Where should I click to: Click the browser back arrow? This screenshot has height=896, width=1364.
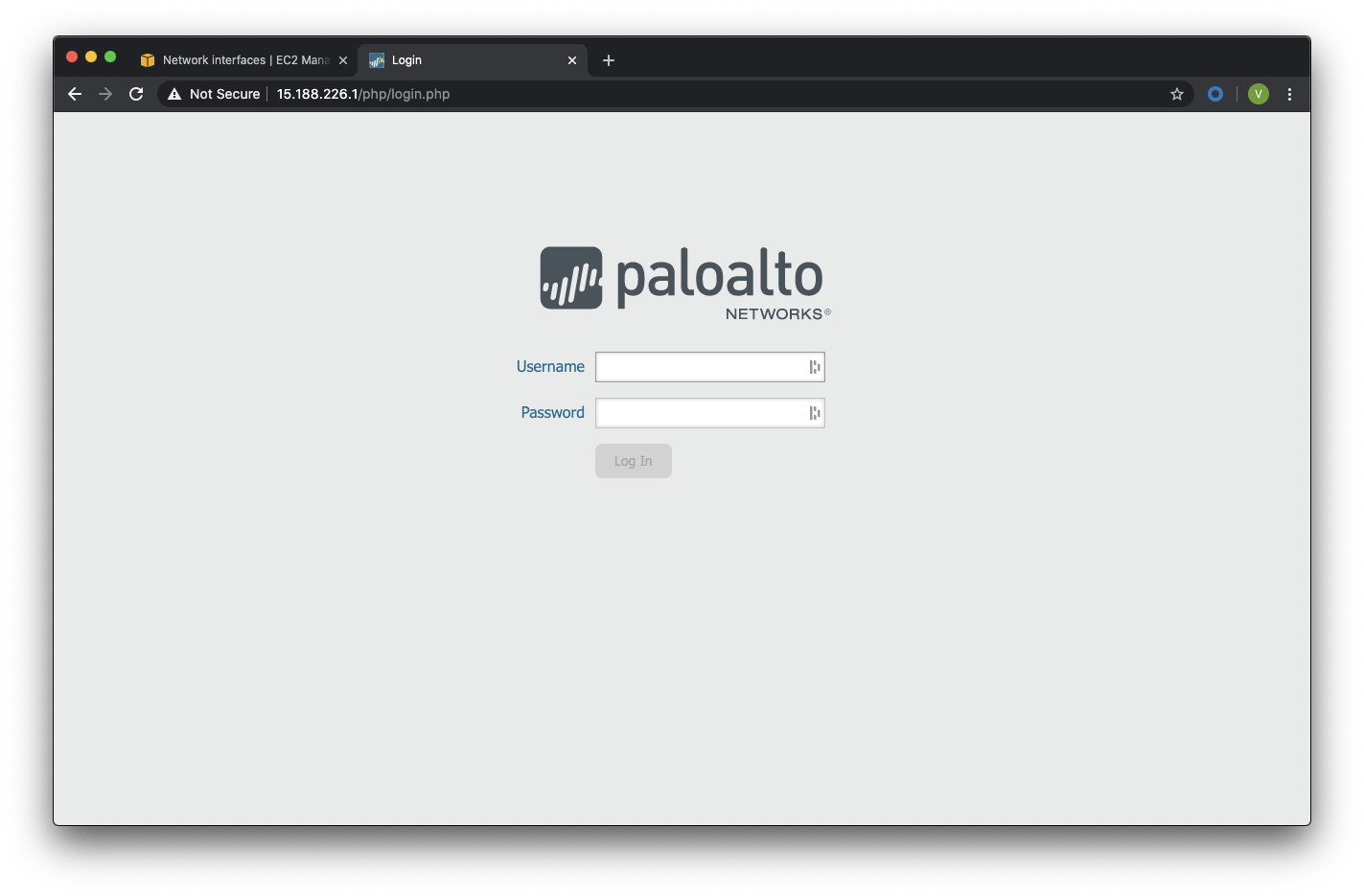pyautogui.click(x=75, y=94)
